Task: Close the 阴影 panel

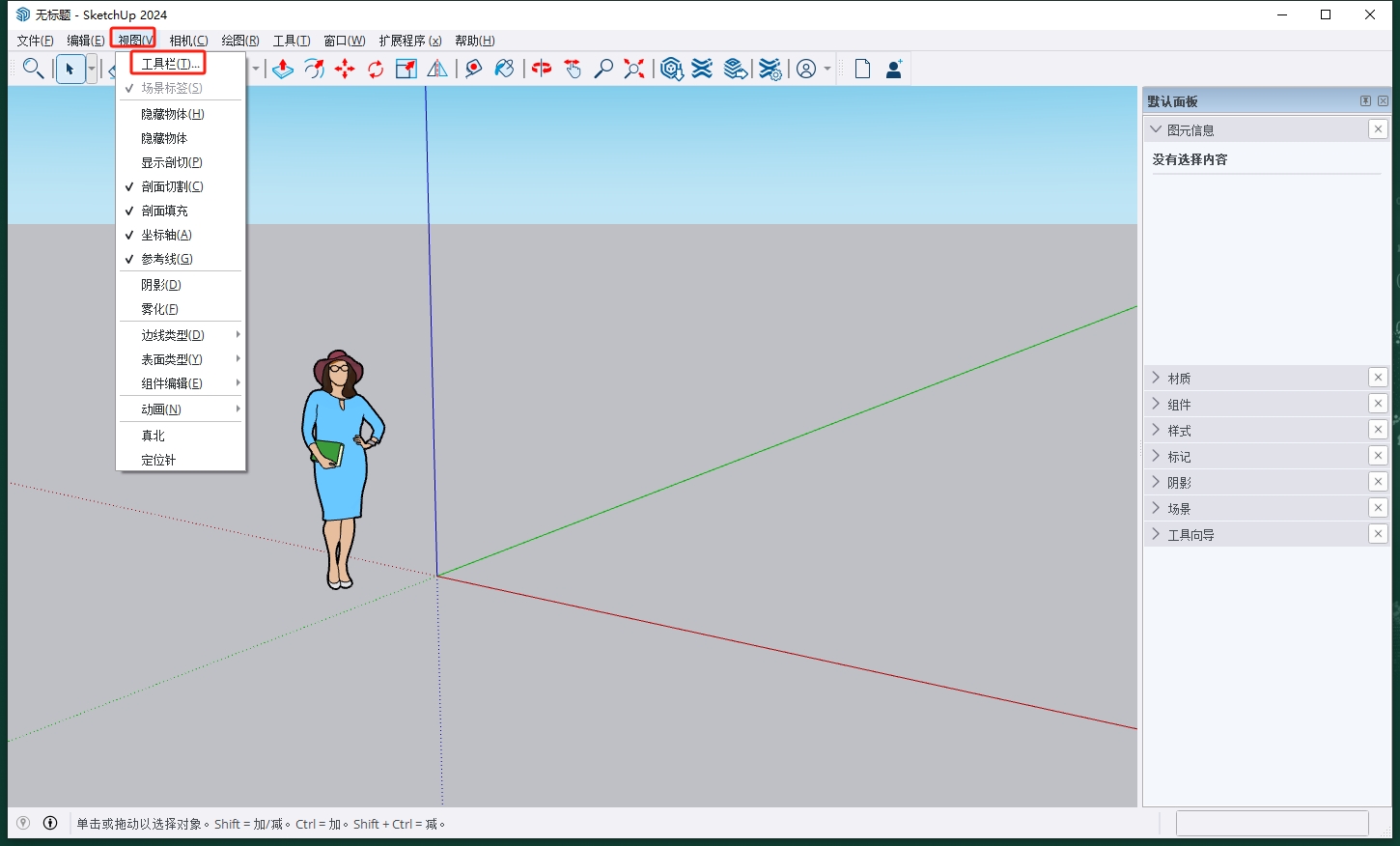Action: (1378, 481)
